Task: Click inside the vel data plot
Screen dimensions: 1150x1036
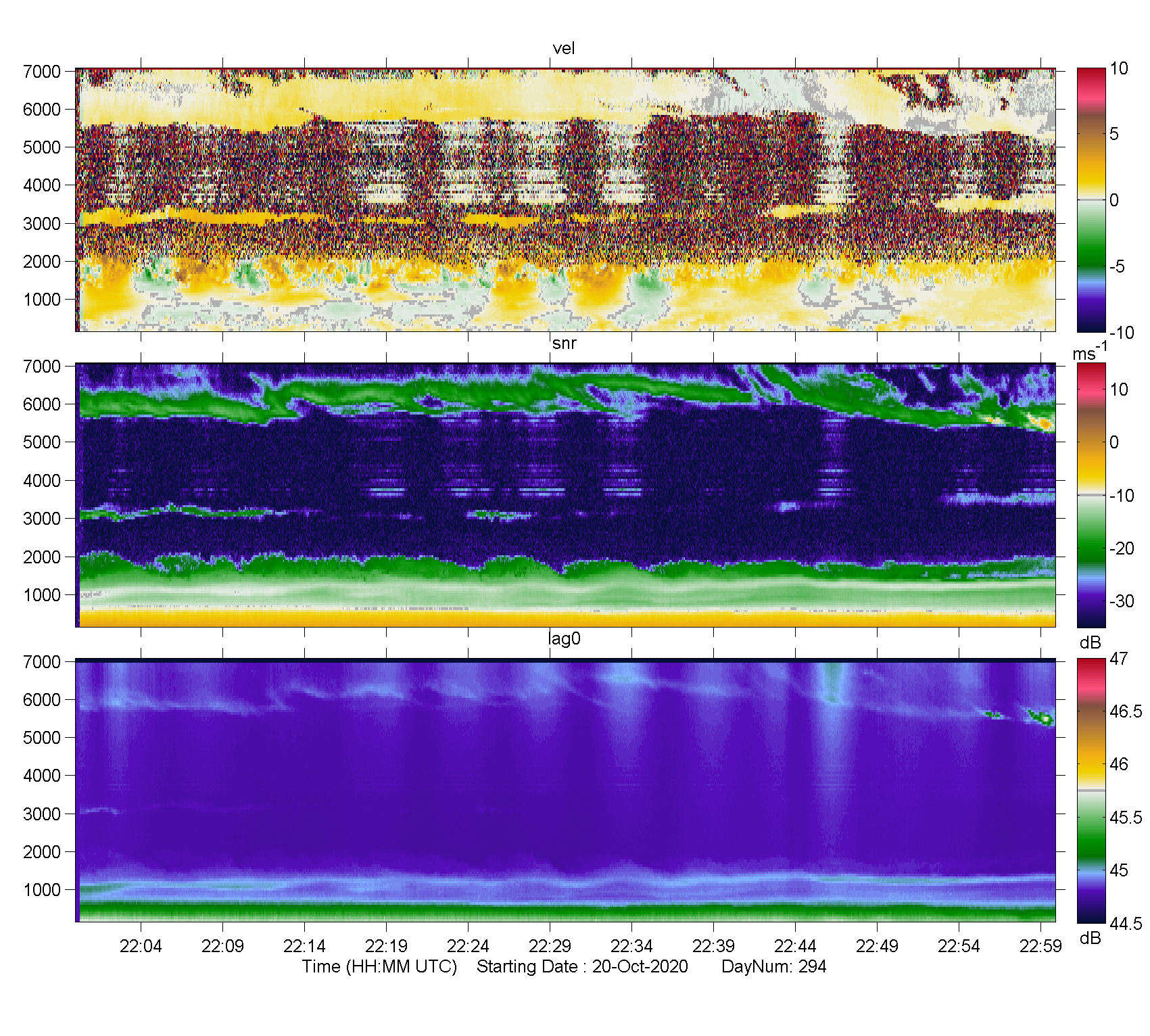Action: [x=565, y=200]
